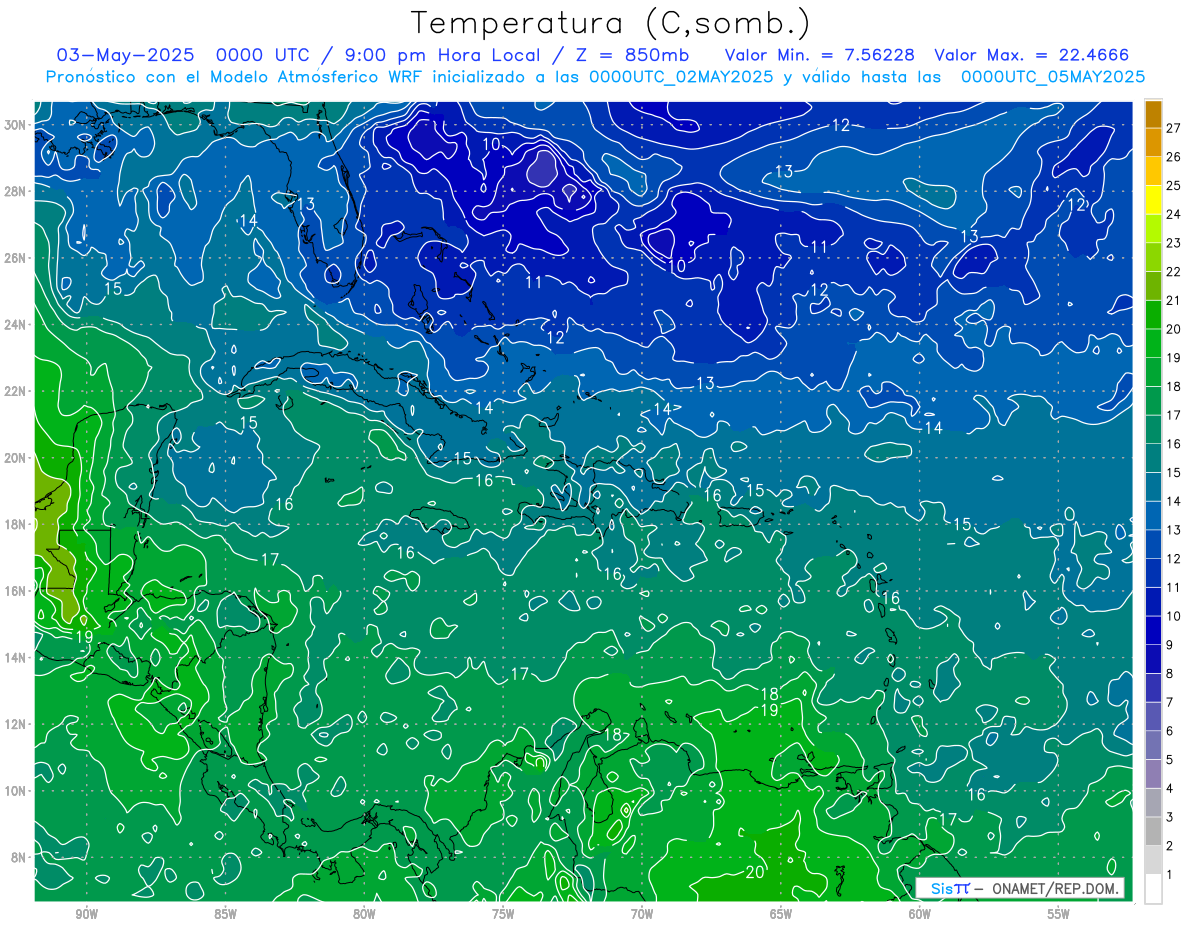Select 'Valor Max. = 22.4666' text
This screenshot has height=927, width=1200.
[1032, 55]
